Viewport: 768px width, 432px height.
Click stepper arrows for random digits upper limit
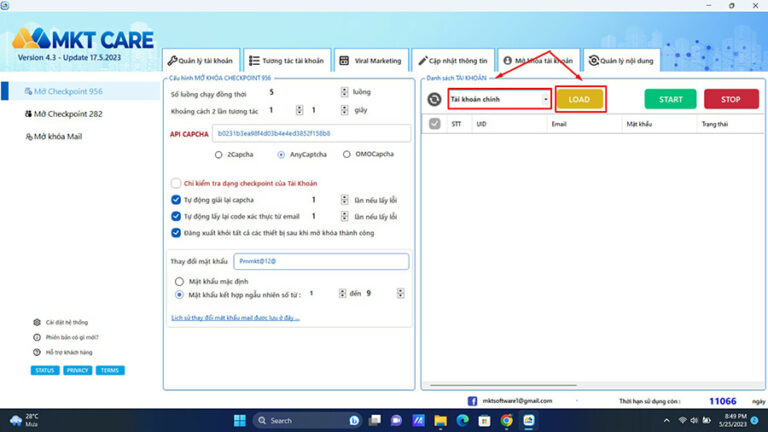click(400, 294)
